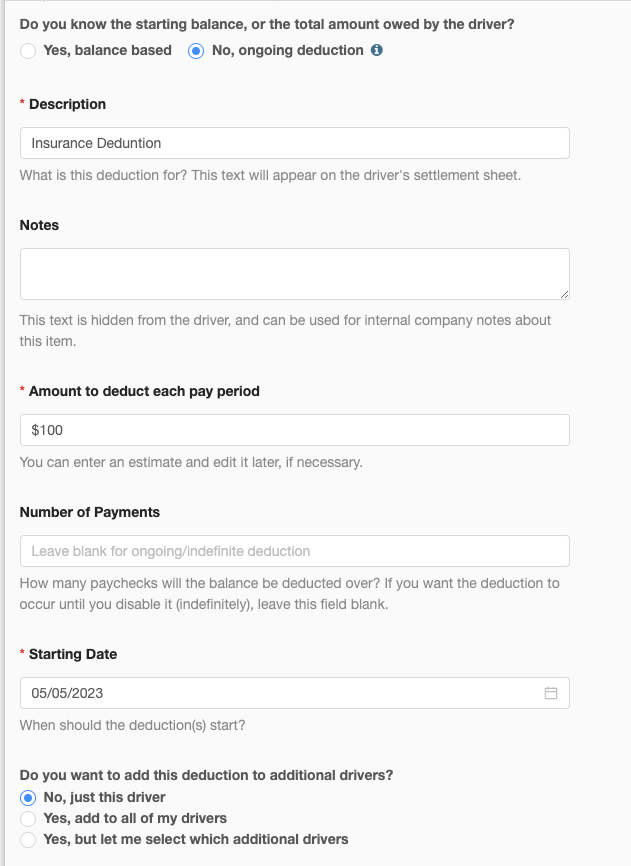631x866 pixels.
Task: Click the starting balance question heading
Action: pos(267,24)
